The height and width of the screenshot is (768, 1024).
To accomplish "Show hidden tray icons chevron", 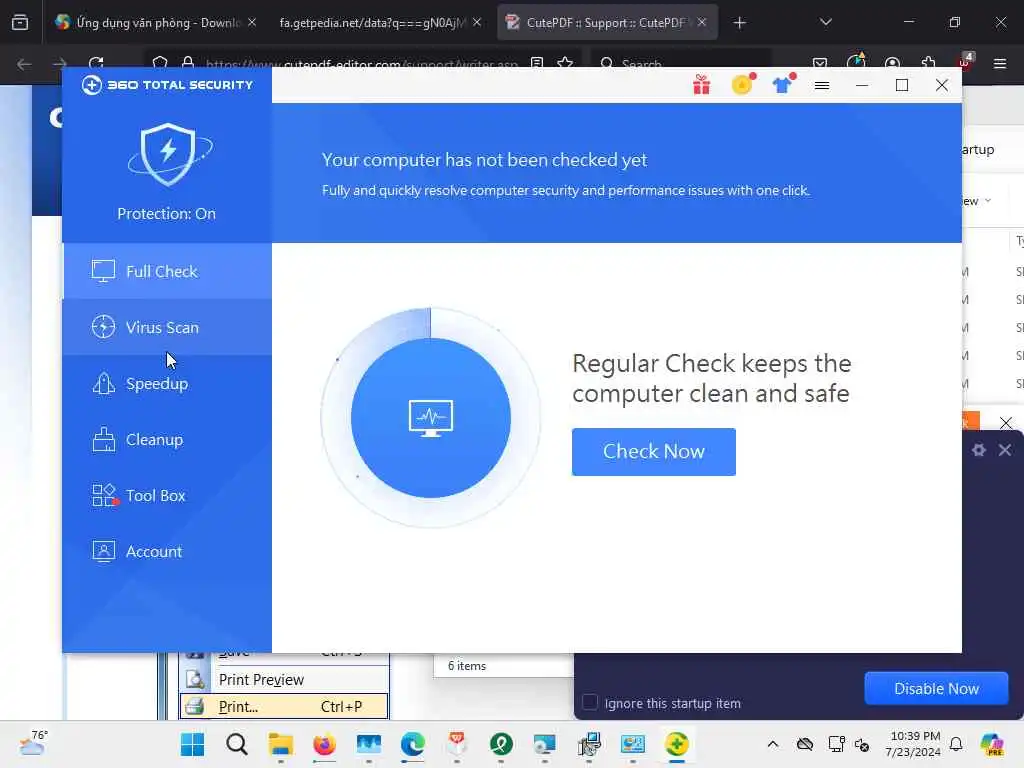I will click(x=773, y=744).
